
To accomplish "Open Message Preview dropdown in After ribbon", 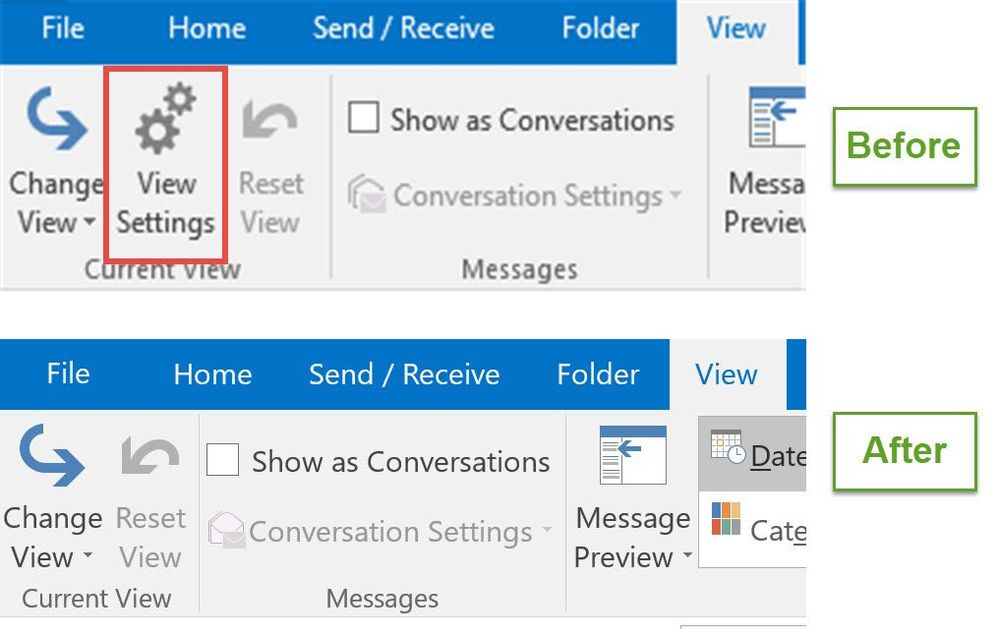I will [x=633, y=497].
